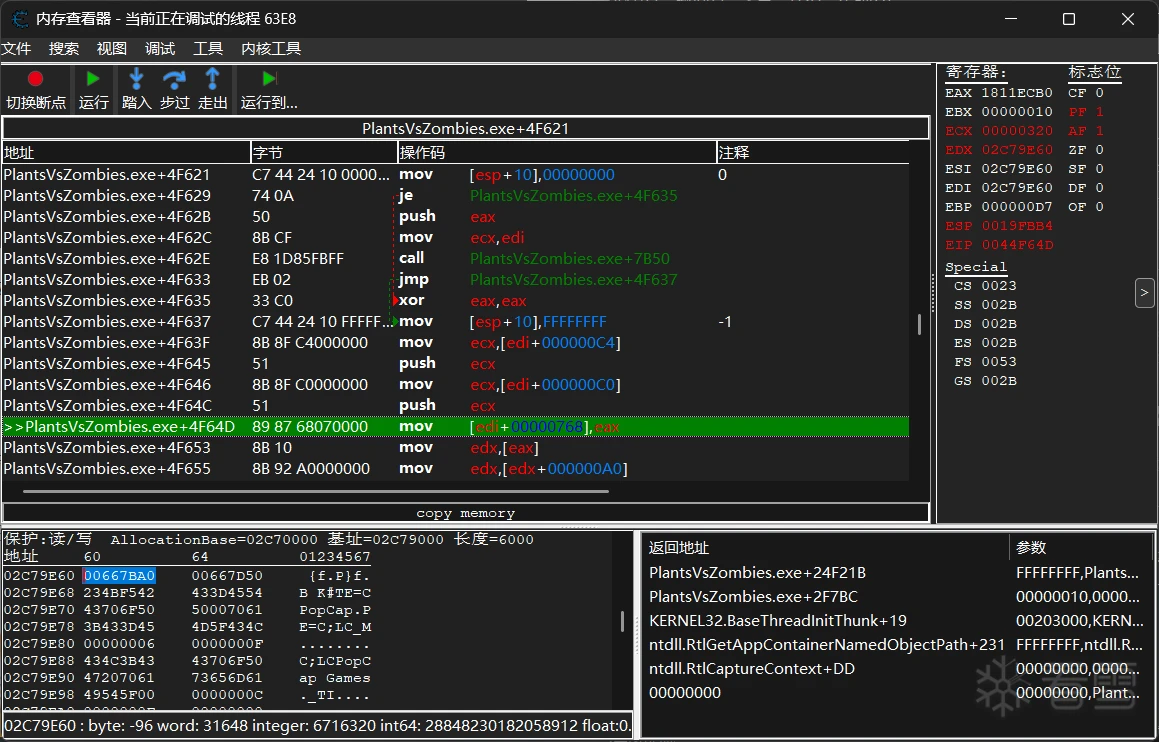Open the 内核工具 menu

tap(271, 49)
